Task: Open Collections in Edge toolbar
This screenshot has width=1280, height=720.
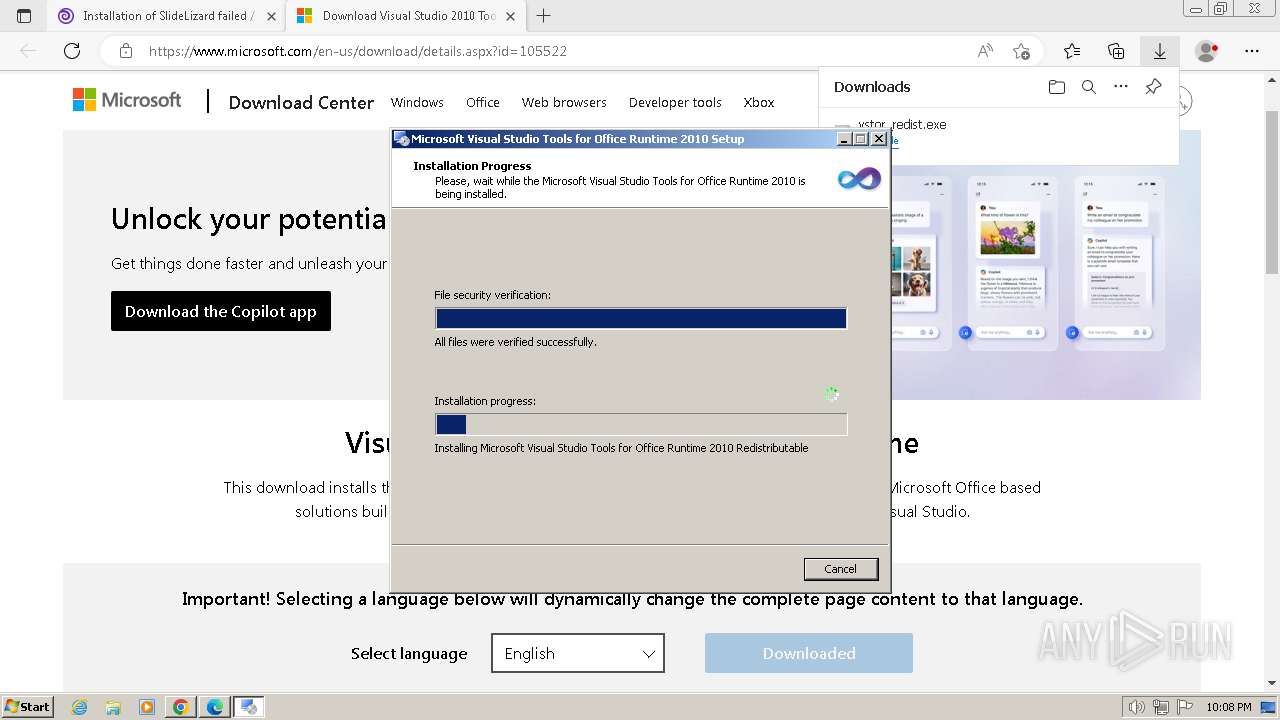Action: tap(1116, 51)
